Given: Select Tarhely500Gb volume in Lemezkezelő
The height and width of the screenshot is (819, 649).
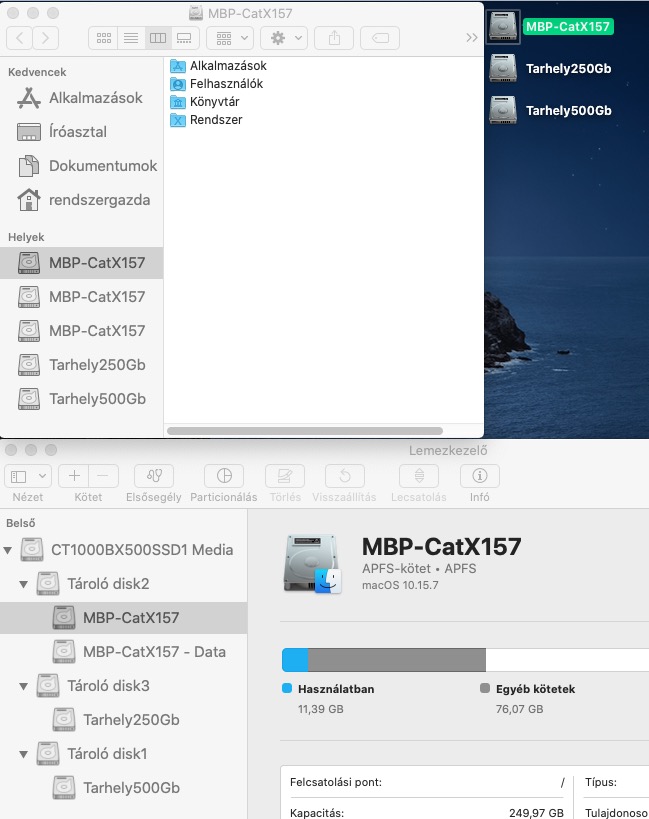Looking at the screenshot, I should click(x=123, y=787).
